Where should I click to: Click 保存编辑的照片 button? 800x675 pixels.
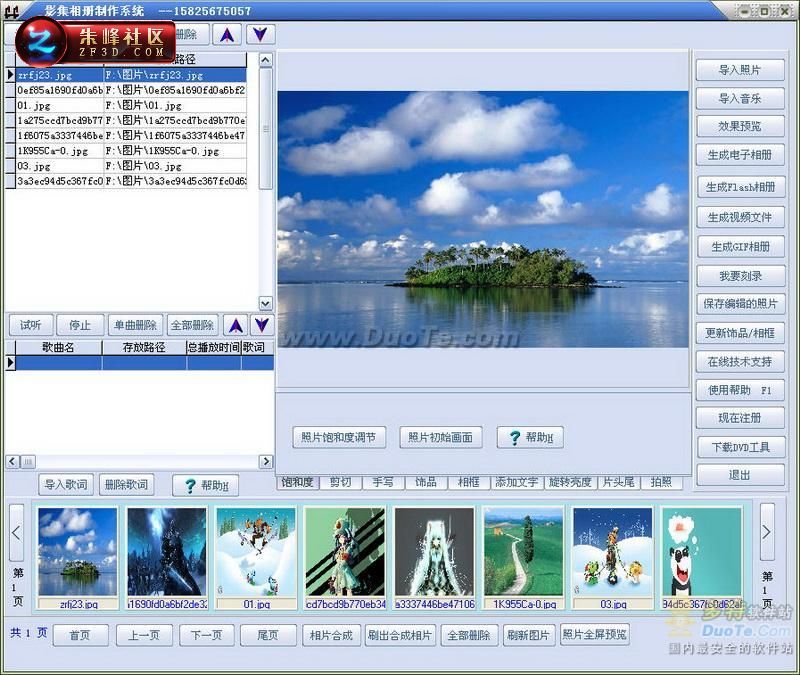[x=740, y=304]
